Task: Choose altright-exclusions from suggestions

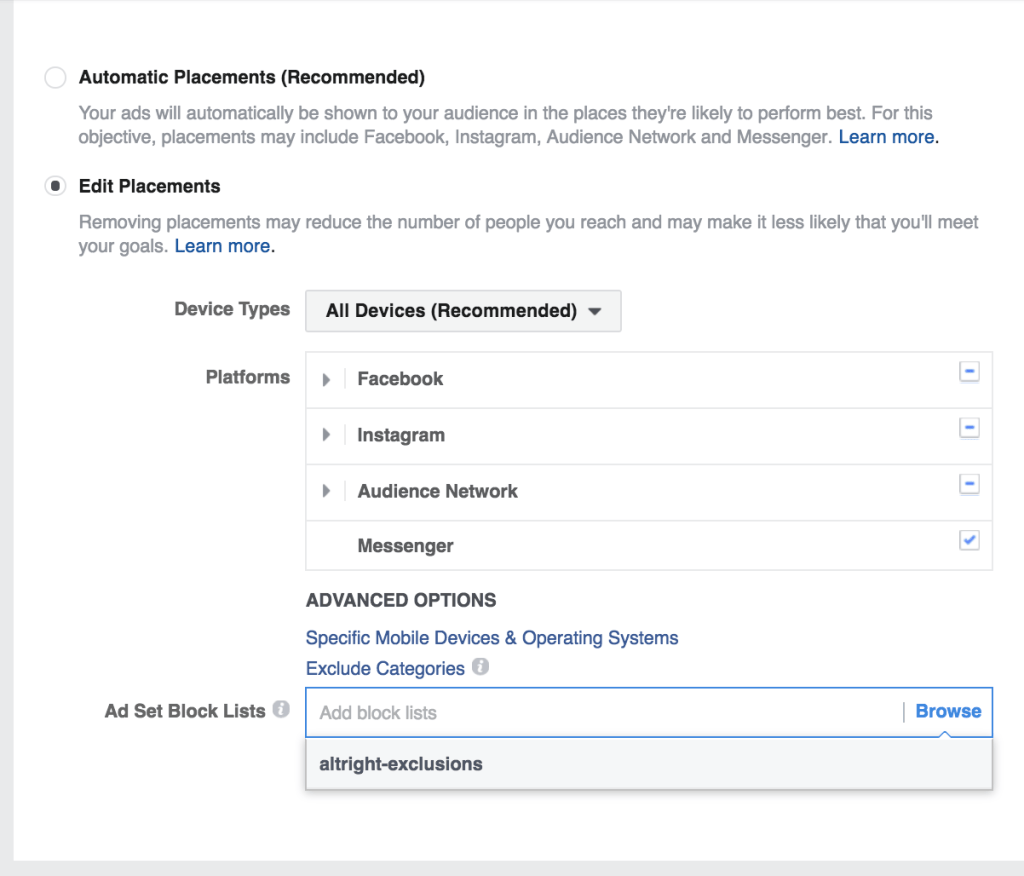Action: 648,764
